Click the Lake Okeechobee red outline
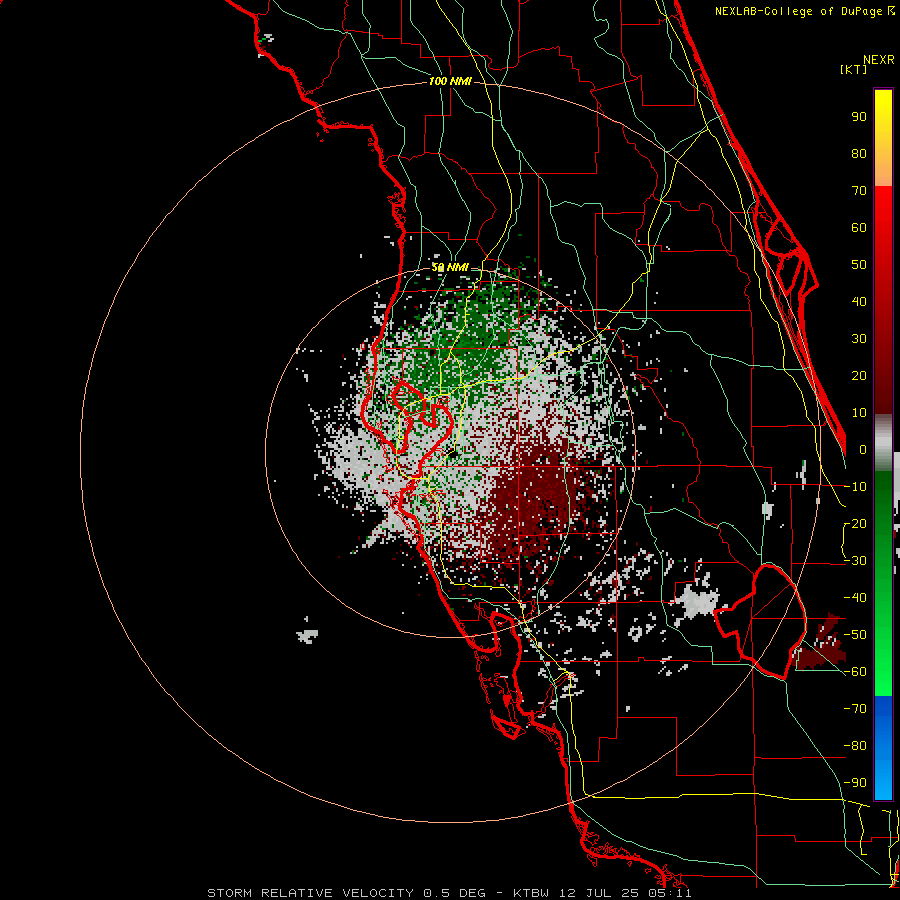 (x=761, y=621)
